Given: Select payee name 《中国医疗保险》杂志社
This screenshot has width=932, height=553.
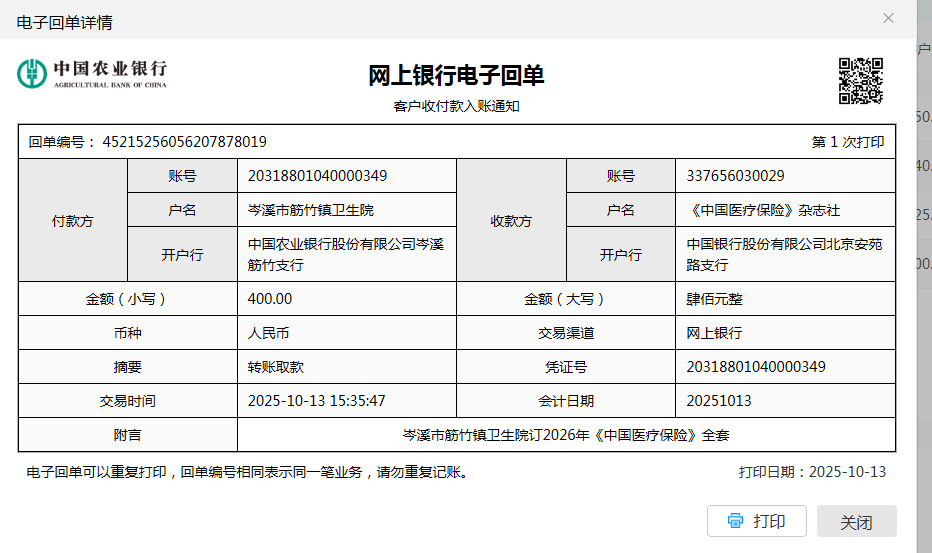Looking at the screenshot, I should point(762,210).
